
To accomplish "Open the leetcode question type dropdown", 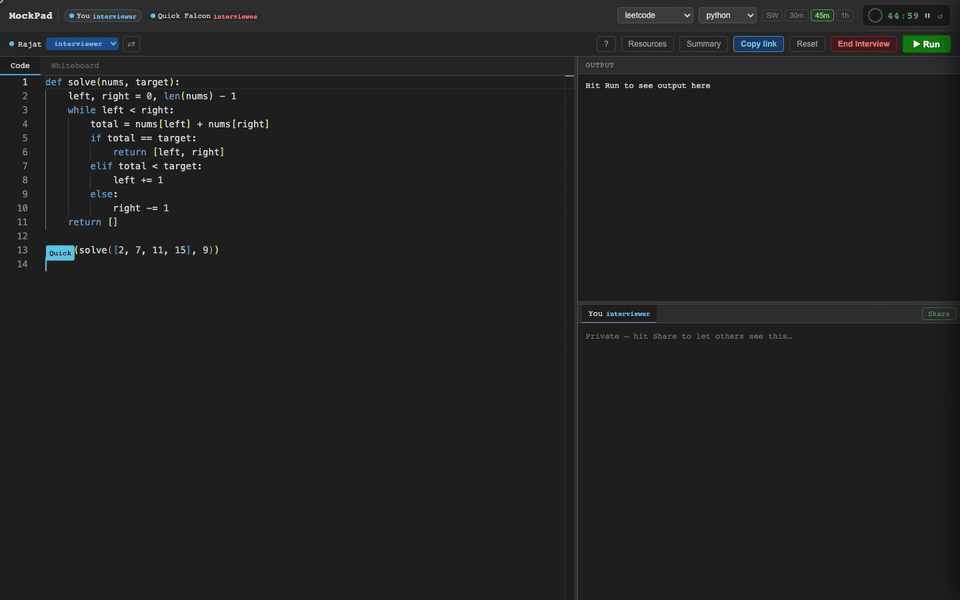I will 654,15.
